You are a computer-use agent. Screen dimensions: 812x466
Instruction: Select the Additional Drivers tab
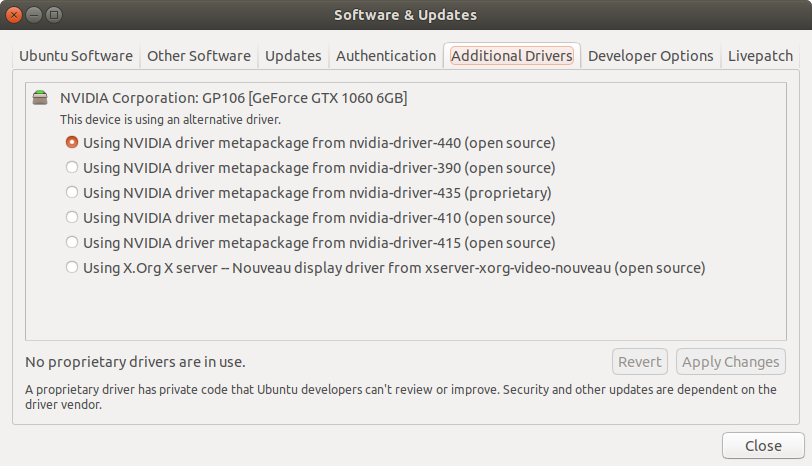512,55
